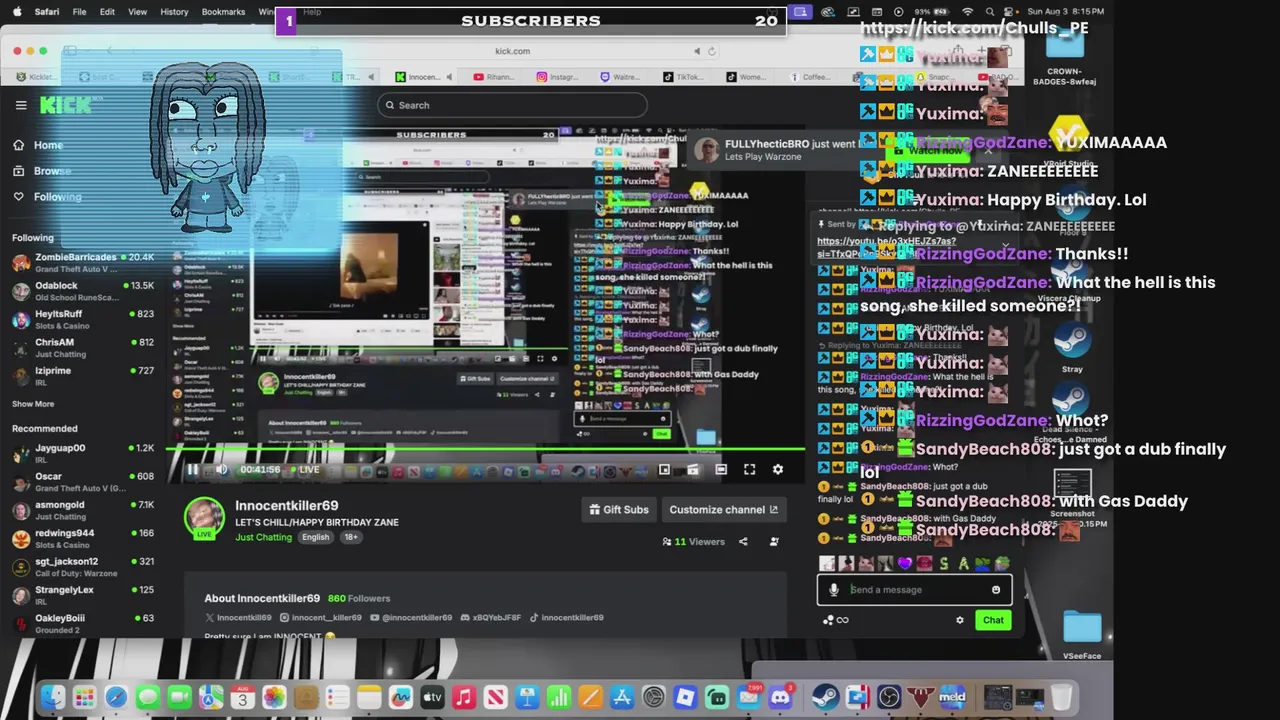Screen dimensions: 1280x720
Task: Open redwings944 recommended channel
Action: pyautogui.click(x=82, y=538)
